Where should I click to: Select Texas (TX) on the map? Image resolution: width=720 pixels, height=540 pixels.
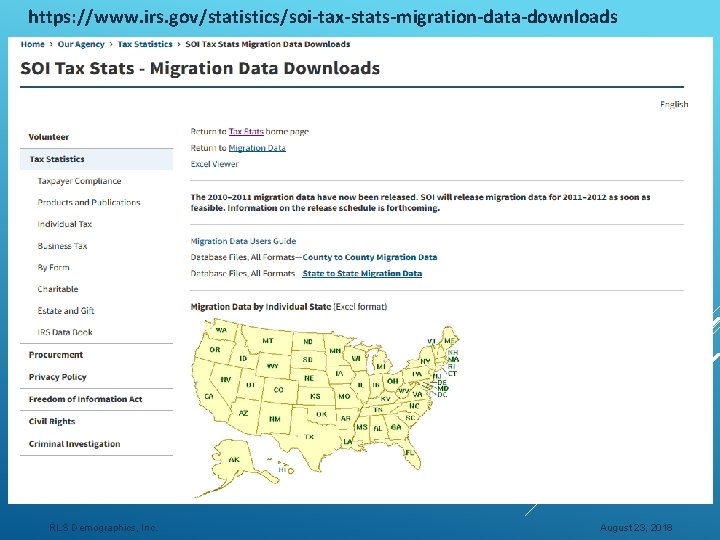(309, 437)
